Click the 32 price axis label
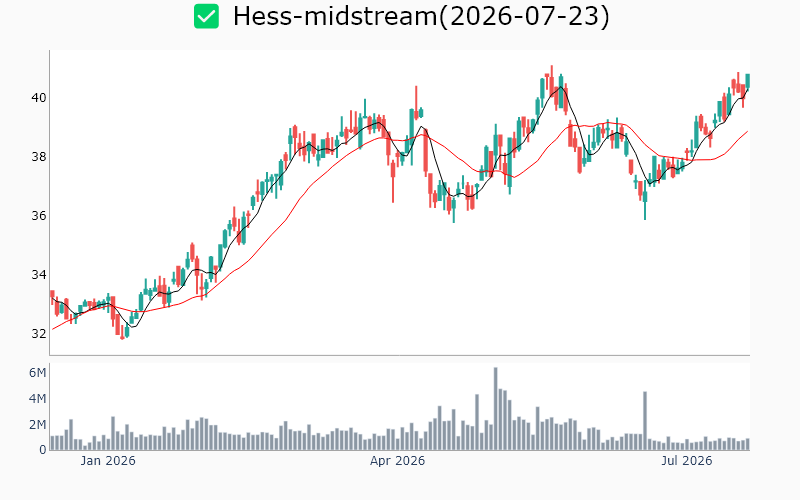Screen dimensions: 800x500 (39, 334)
